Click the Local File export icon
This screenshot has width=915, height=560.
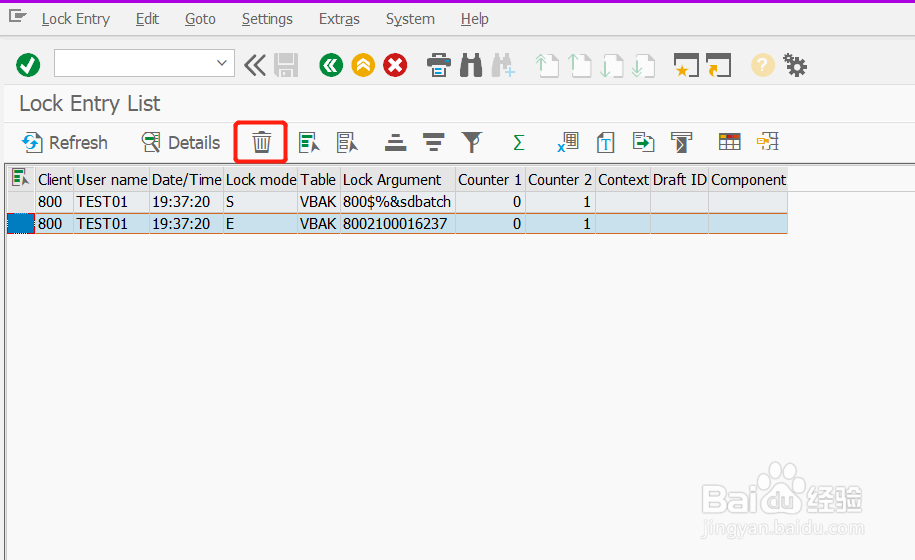(x=643, y=142)
